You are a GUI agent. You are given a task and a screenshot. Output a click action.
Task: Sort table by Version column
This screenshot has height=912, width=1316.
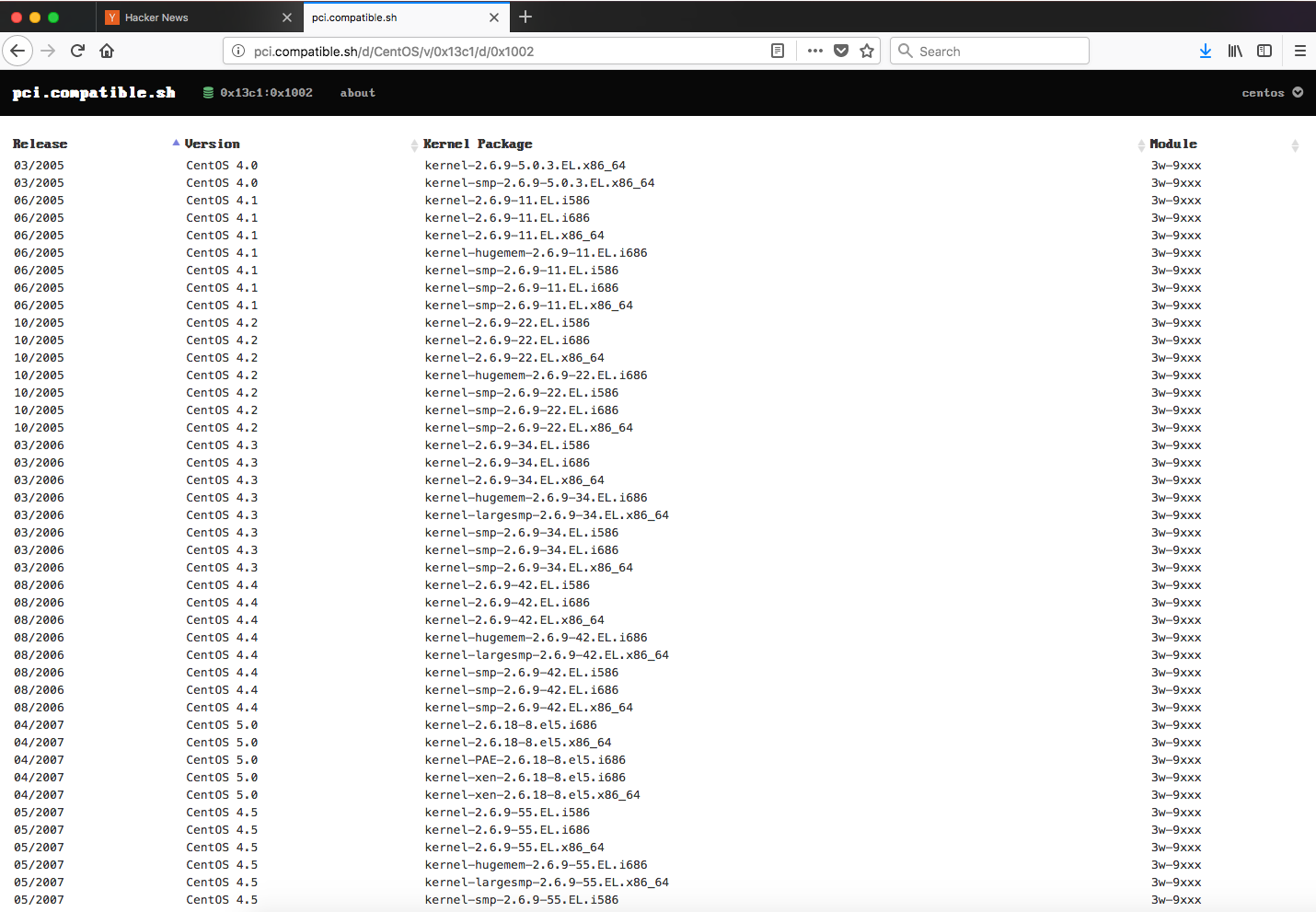click(x=212, y=144)
